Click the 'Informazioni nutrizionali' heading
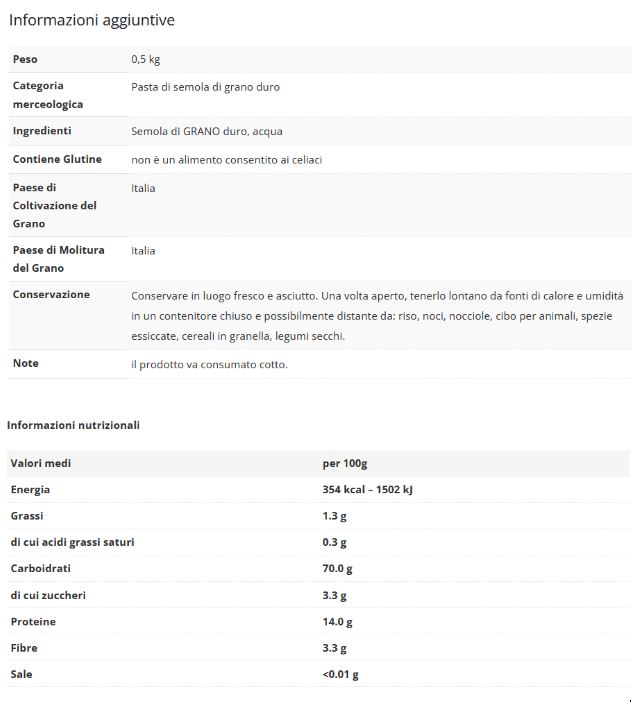This screenshot has width=632, height=702. pos(73,425)
